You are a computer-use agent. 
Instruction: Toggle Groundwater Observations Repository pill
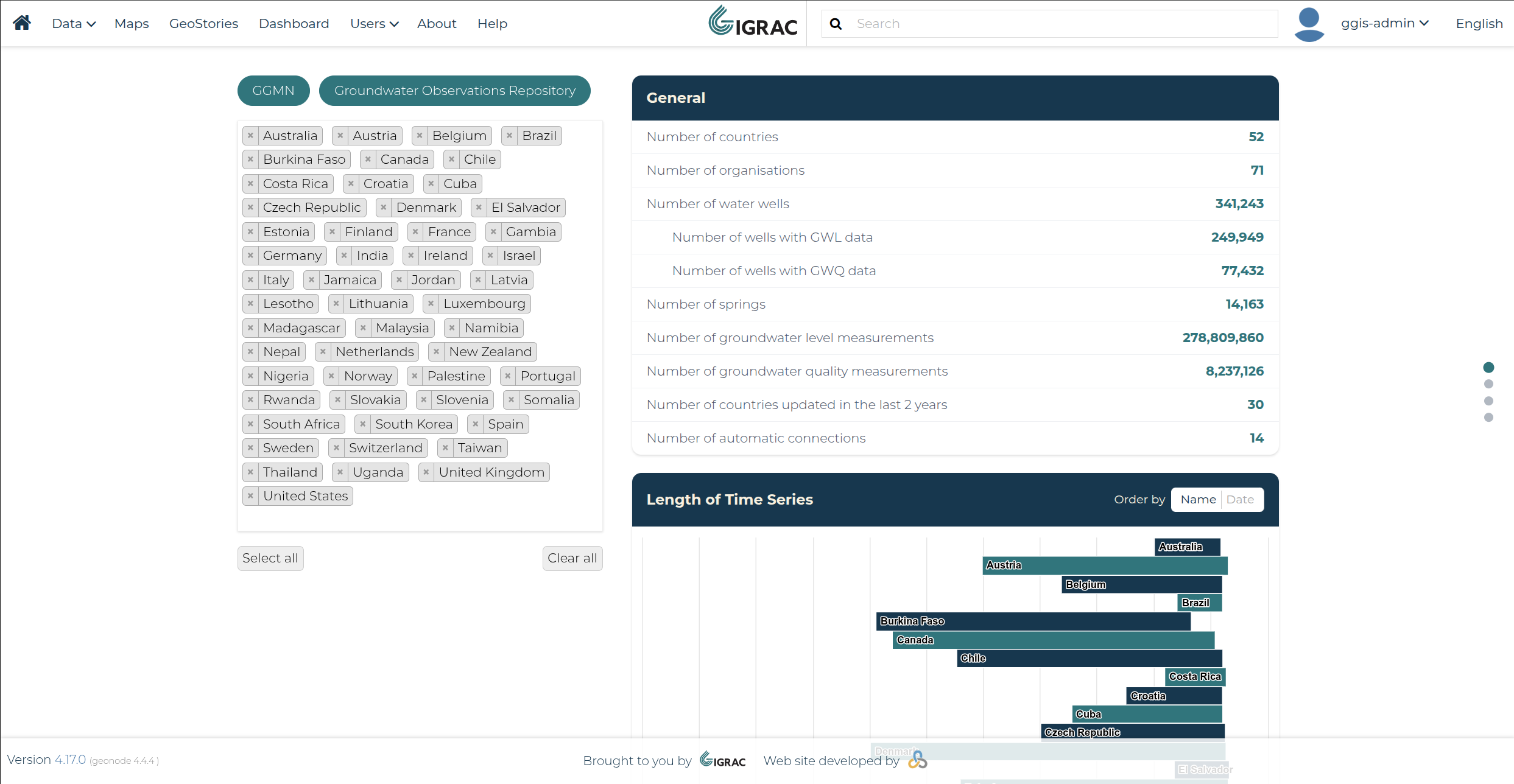455,91
